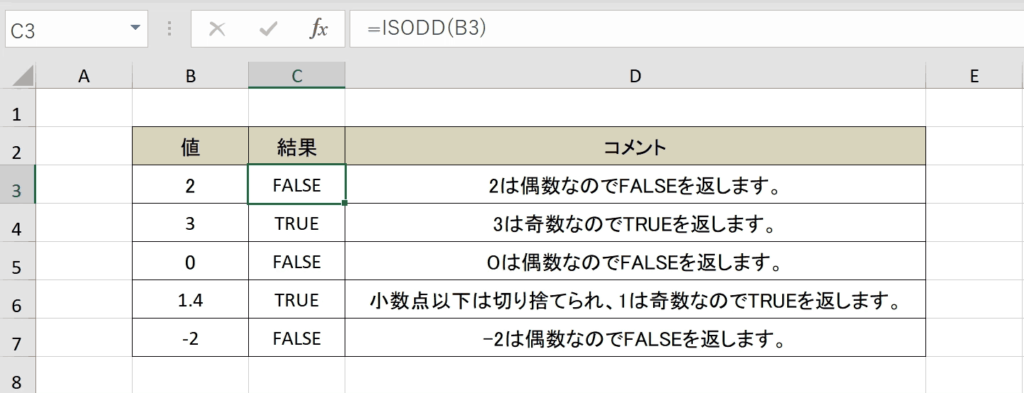Screen dimensions: 1024x393
Task: Select column E header
Action: click(x=974, y=76)
